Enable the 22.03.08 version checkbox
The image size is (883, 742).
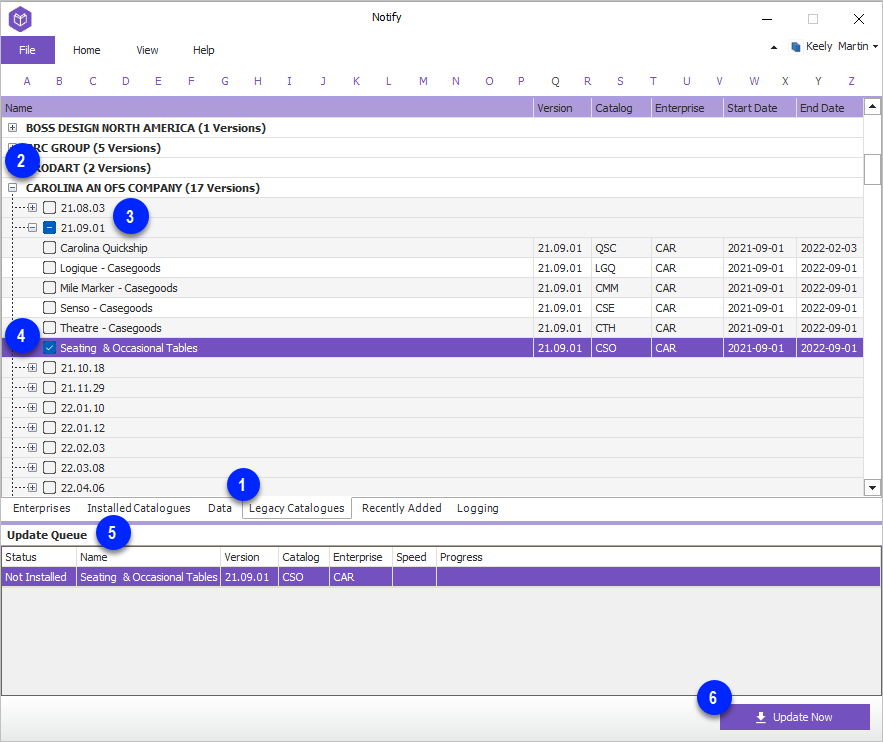tap(50, 468)
